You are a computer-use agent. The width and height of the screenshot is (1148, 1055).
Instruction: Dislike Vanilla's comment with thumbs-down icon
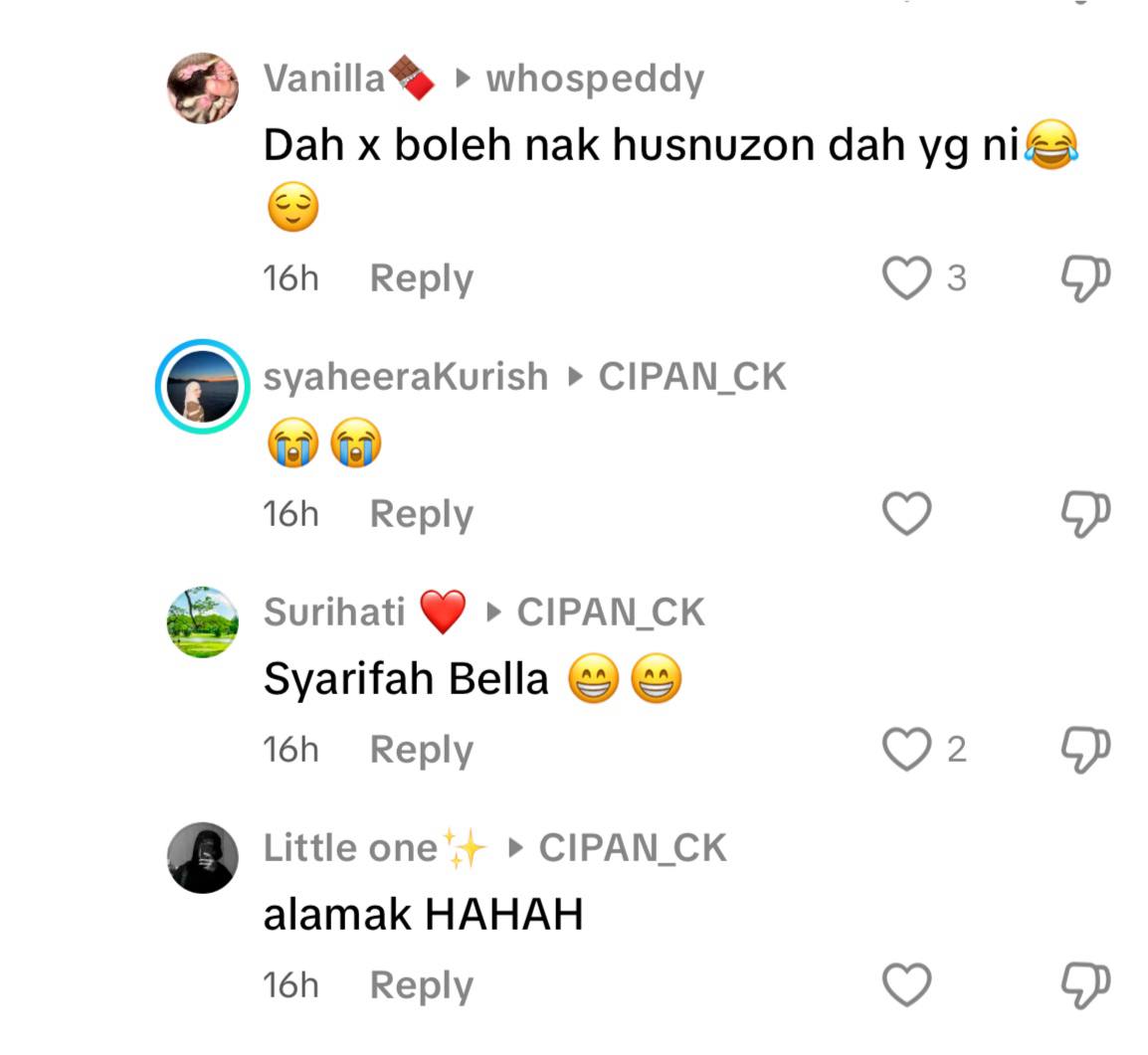click(x=1085, y=278)
